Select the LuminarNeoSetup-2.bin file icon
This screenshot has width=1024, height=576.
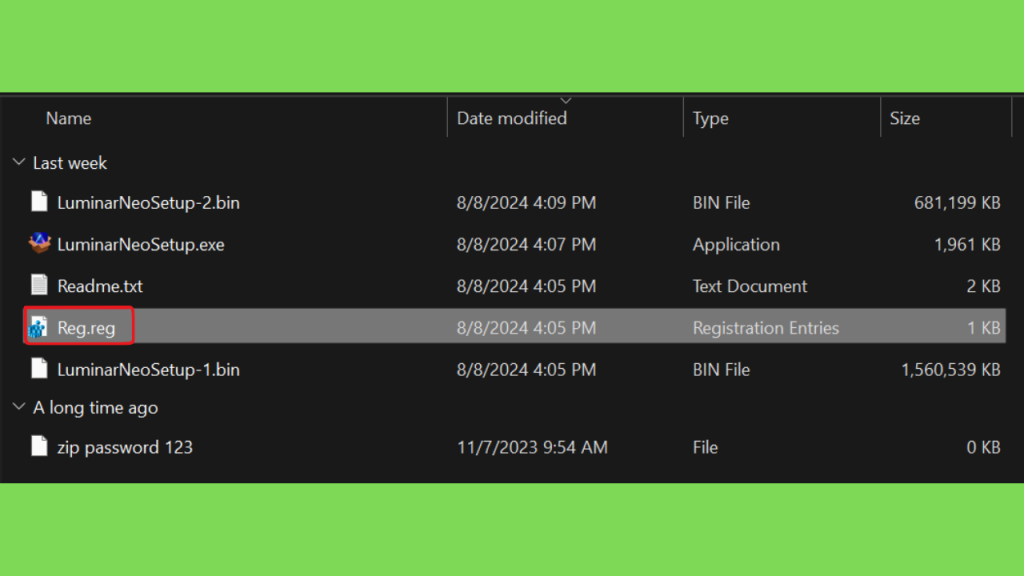pyautogui.click(x=39, y=202)
